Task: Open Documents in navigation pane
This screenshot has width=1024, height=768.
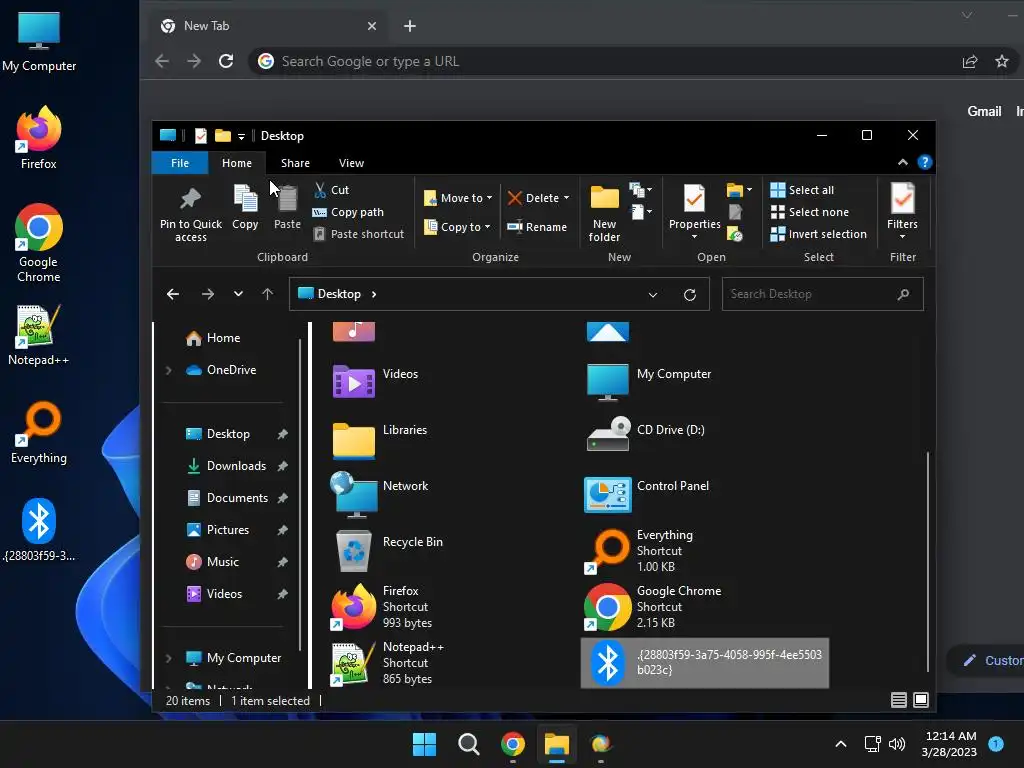Action: [x=237, y=498]
